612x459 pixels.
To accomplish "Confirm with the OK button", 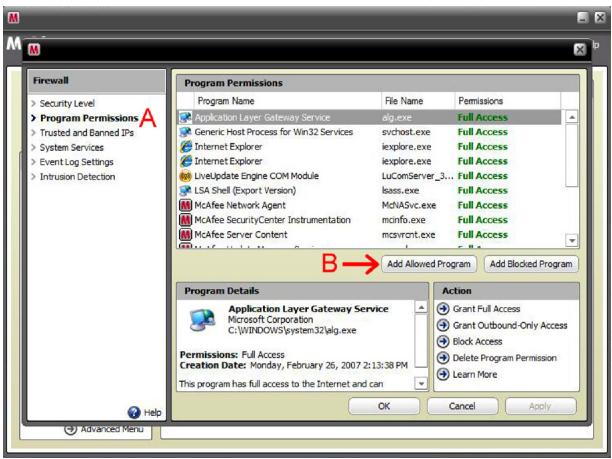I will click(384, 406).
